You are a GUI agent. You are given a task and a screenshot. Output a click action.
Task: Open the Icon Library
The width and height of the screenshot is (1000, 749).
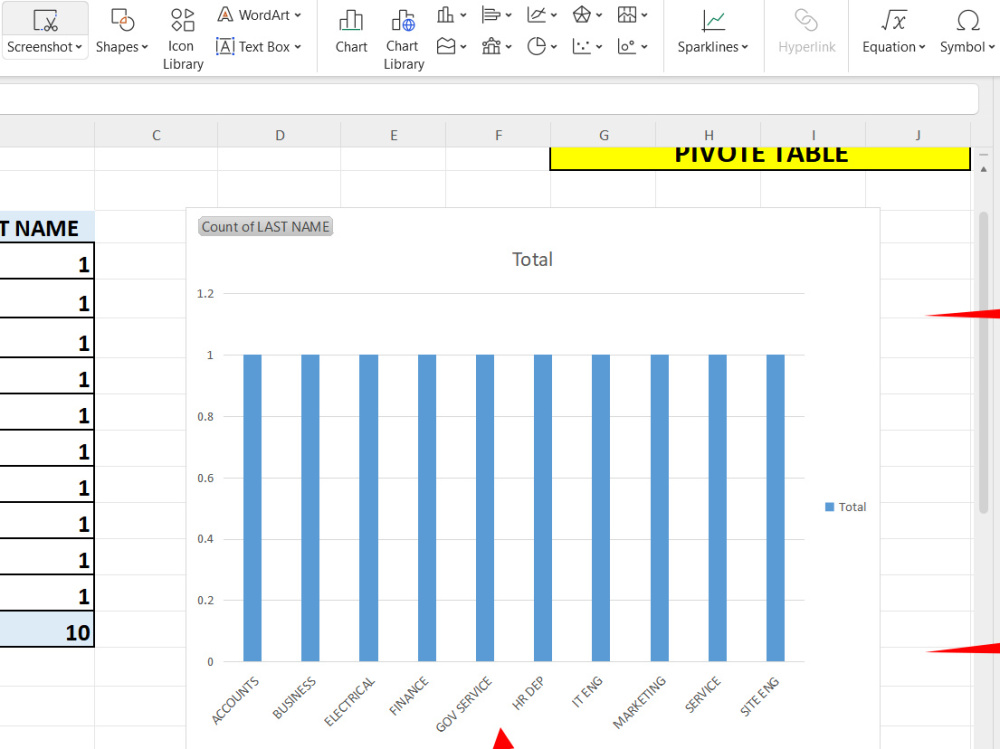182,38
